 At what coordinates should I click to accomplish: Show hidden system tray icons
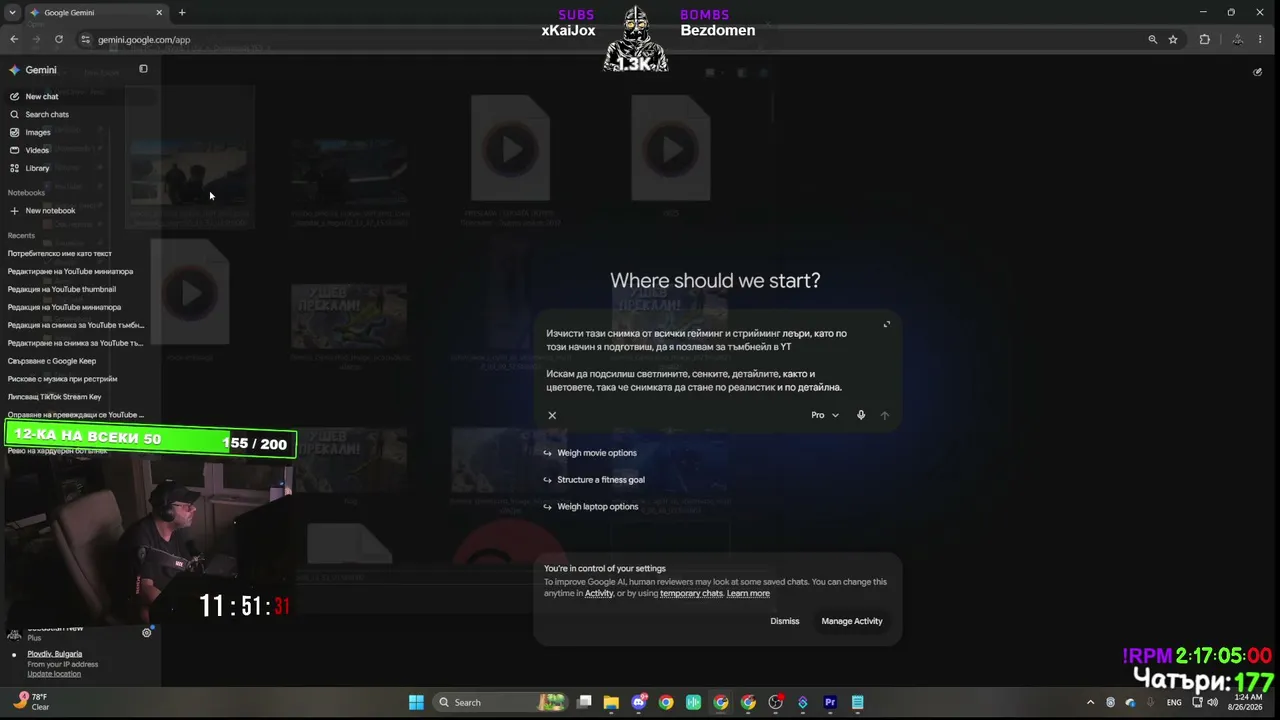(1091, 702)
